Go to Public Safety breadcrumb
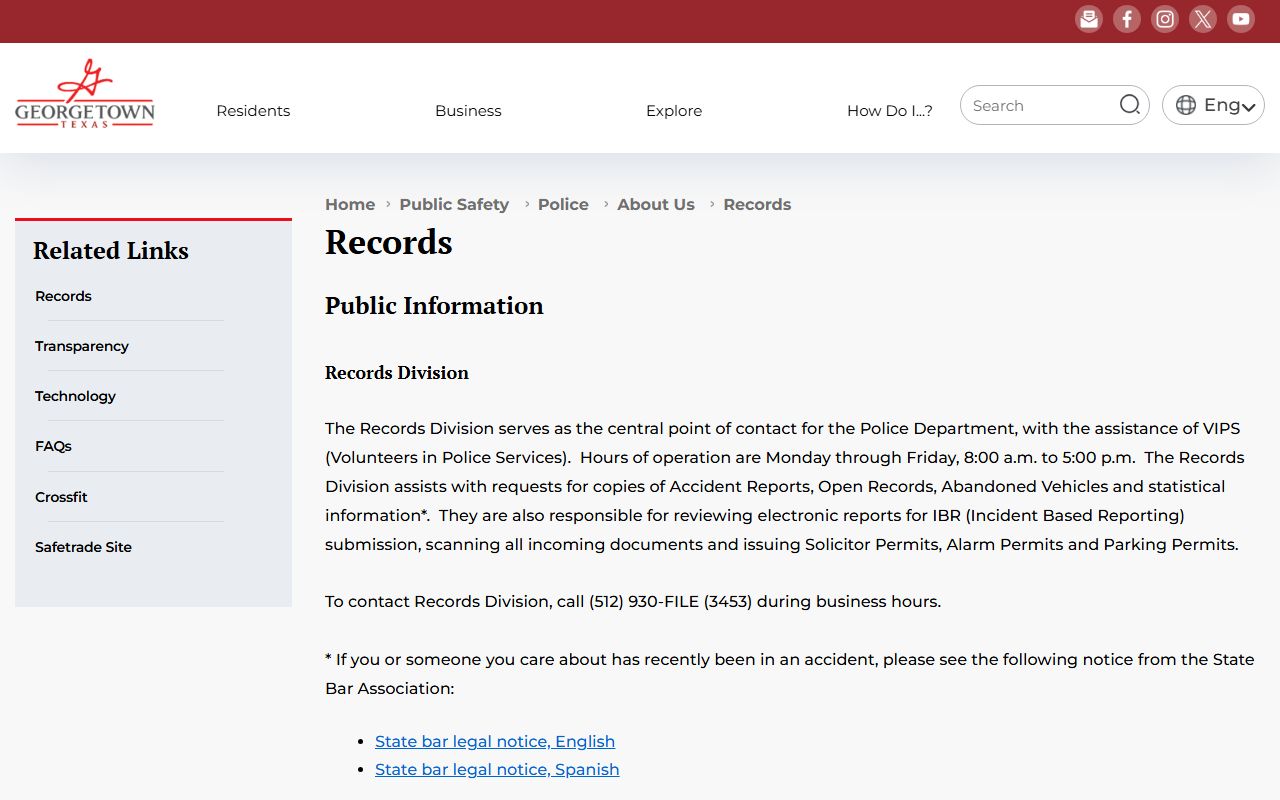The width and height of the screenshot is (1280, 800). [454, 204]
